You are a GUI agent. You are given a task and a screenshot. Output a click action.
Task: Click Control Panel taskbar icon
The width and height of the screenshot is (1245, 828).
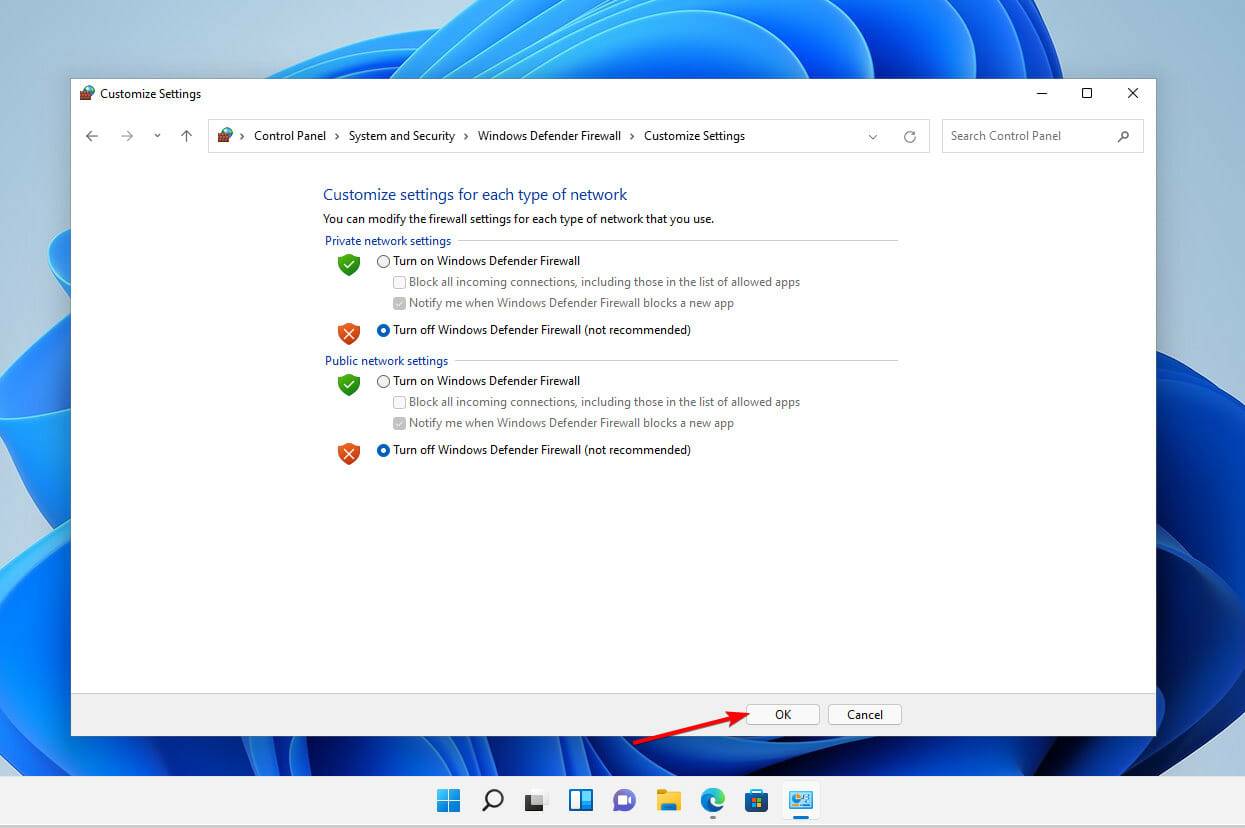coord(801,800)
